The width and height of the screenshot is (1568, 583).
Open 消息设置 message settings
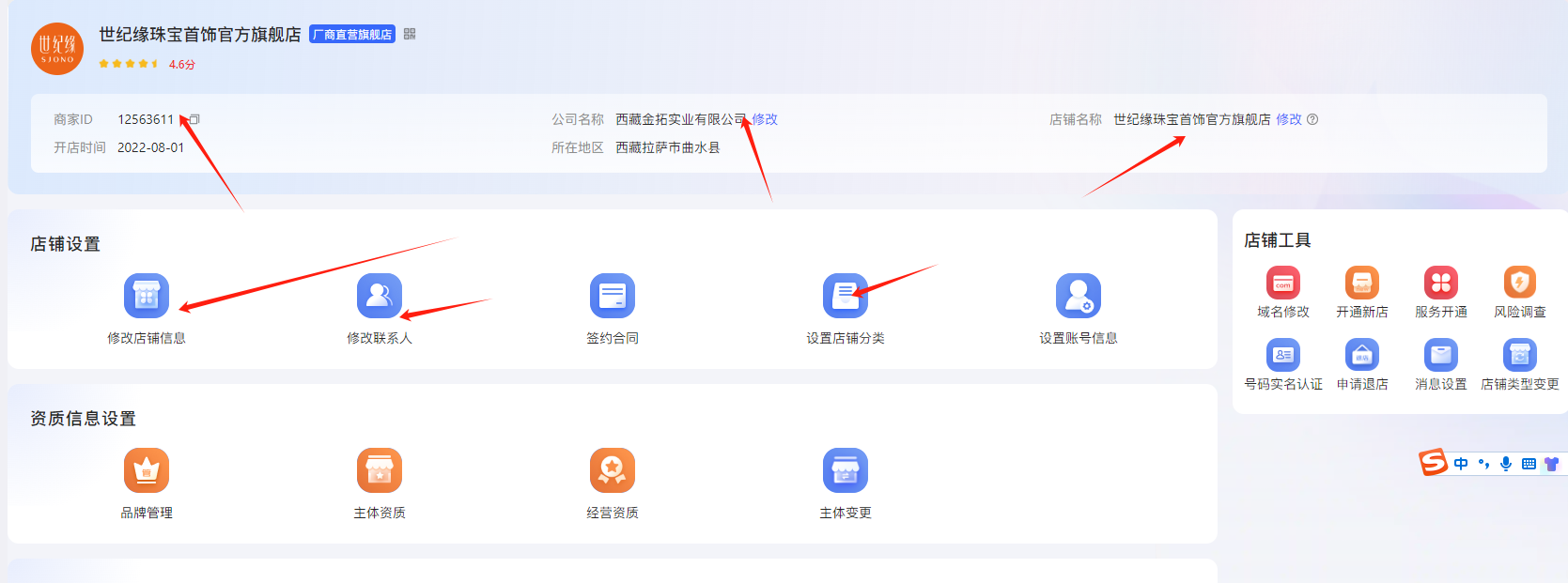[x=1440, y=355]
